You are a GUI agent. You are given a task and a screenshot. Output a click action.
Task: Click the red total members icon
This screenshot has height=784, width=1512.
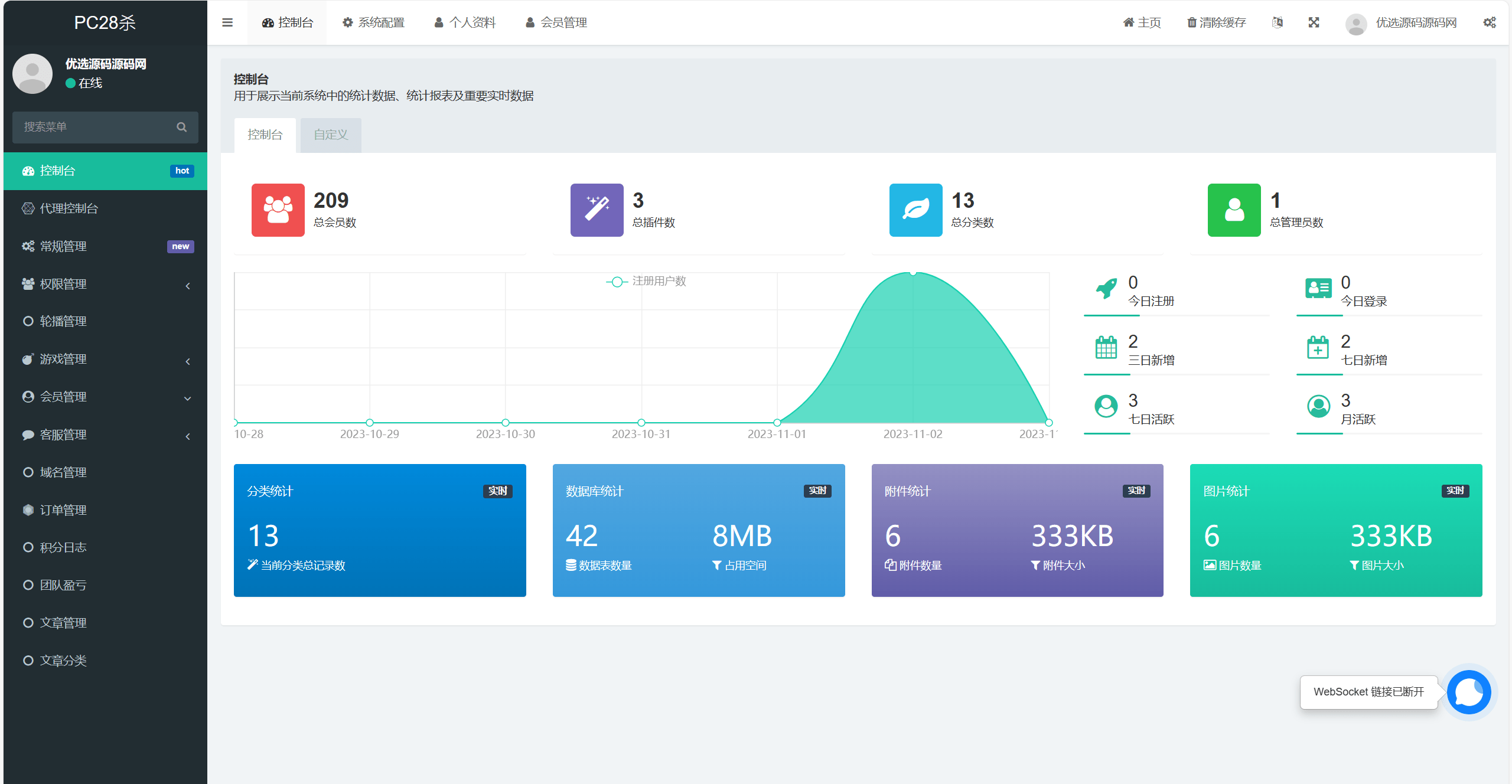pyautogui.click(x=278, y=210)
